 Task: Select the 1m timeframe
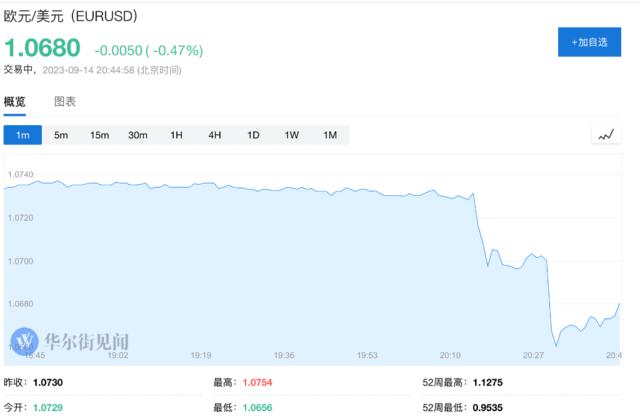coord(22,135)
